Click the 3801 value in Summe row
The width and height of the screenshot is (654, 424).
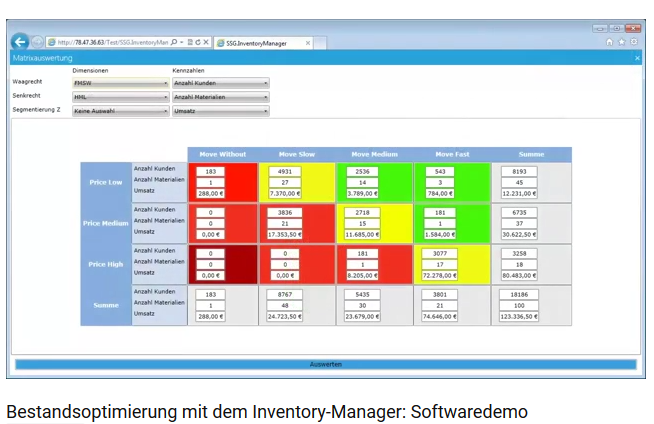click(440, 294)
